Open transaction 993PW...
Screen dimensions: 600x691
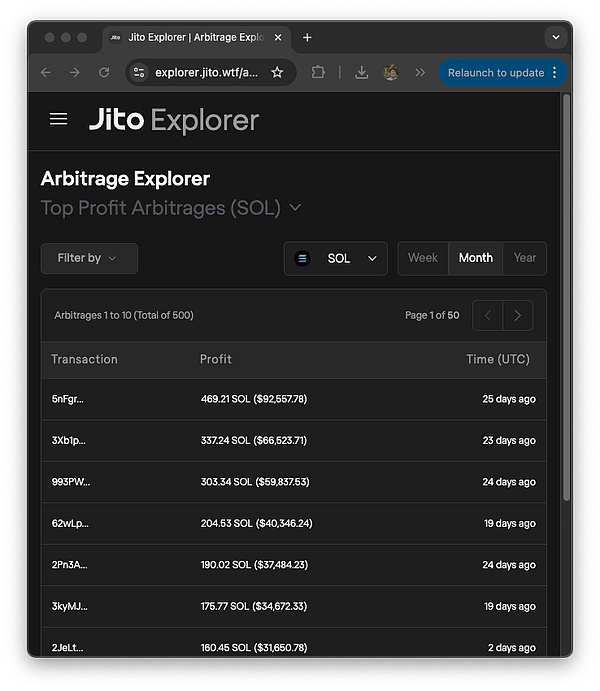pyautogui.click(x=71, y=482)
